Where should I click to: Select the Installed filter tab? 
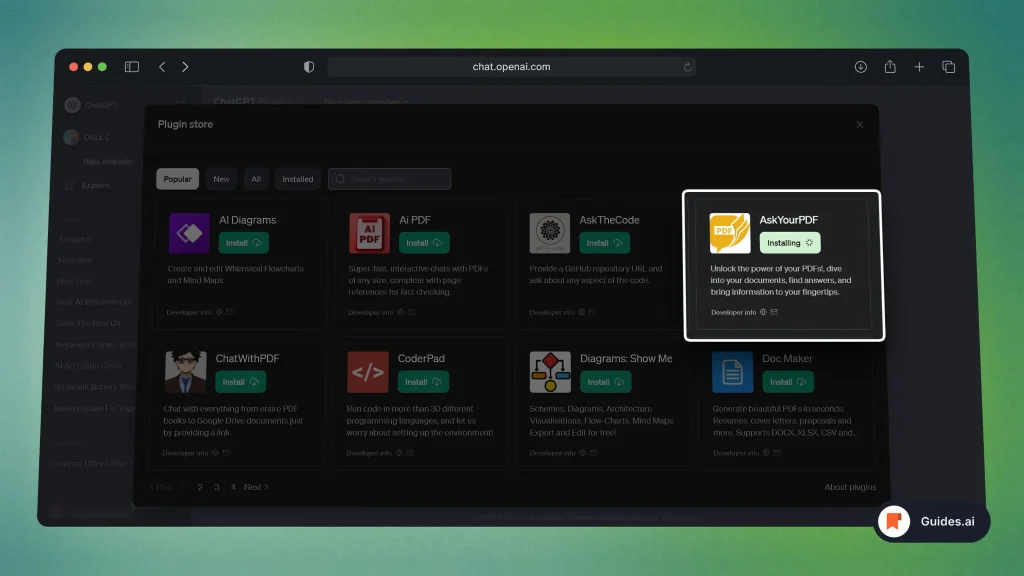point(298,179)
